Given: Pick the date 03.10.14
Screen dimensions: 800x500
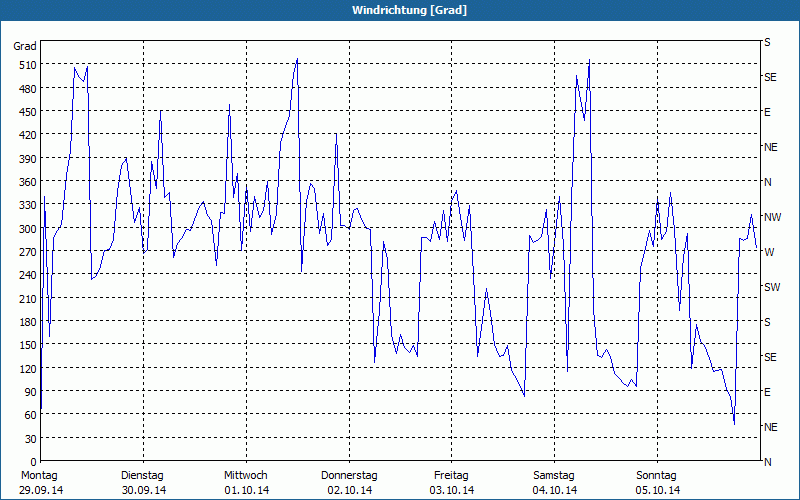Looking at the screenshot, I should [452, 490].
